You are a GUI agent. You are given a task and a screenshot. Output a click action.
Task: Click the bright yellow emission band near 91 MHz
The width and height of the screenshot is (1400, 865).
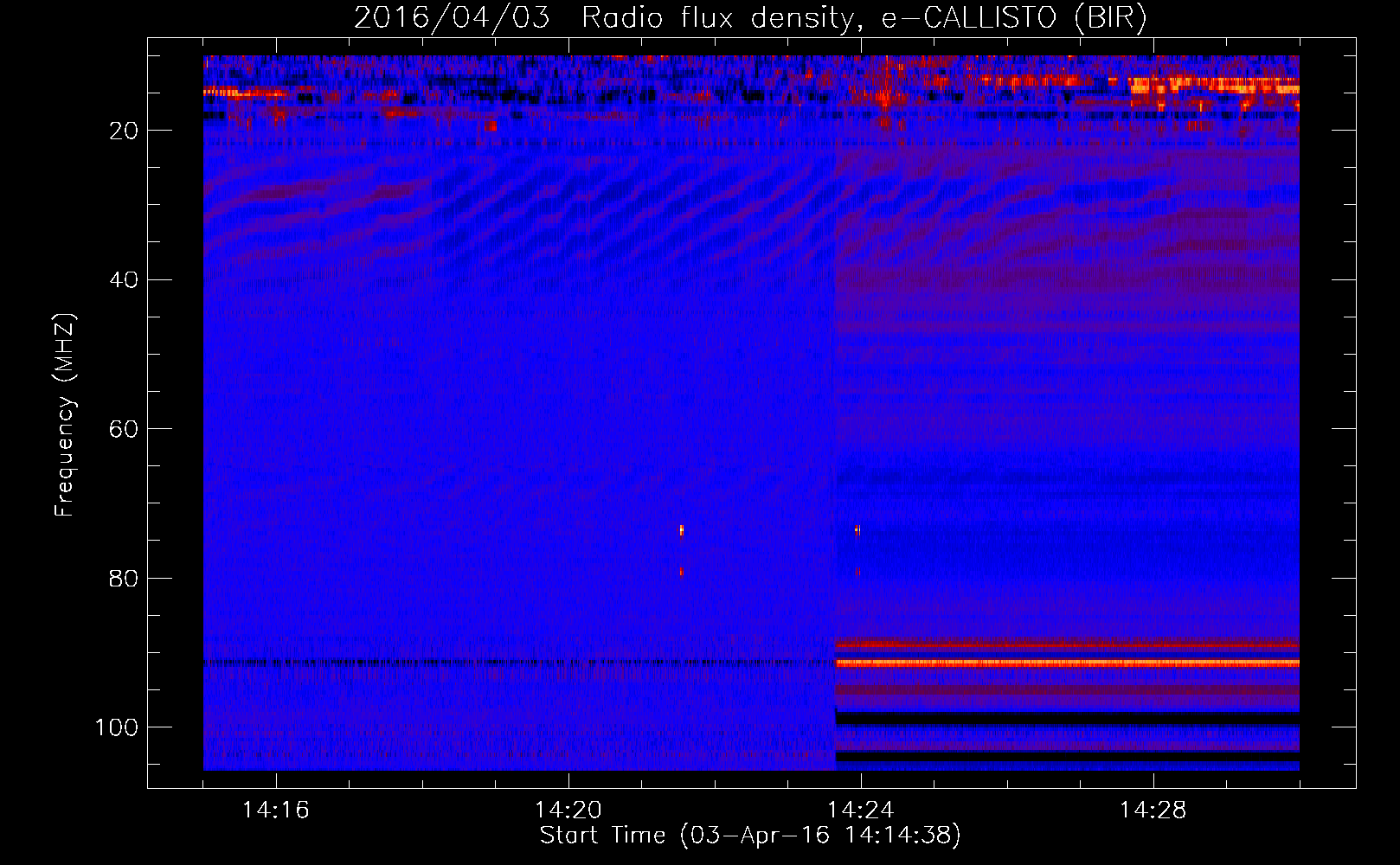(1067, 663)
